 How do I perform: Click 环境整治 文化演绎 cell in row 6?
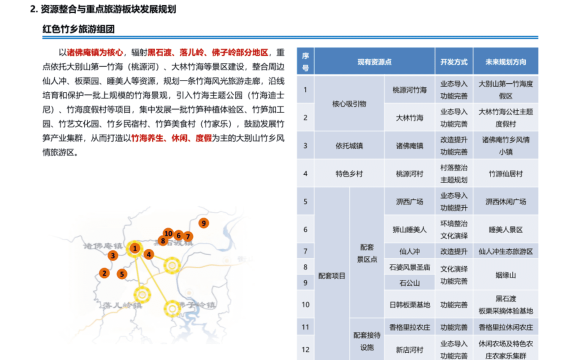click(x=454, y=229)
